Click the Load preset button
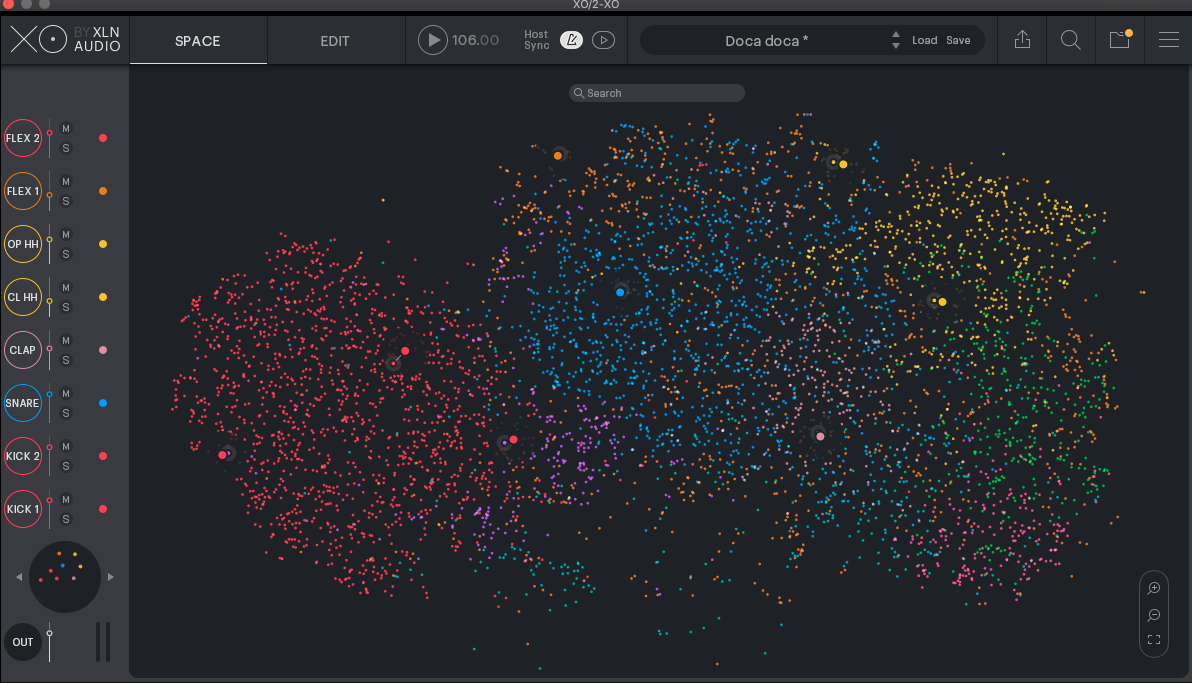Viewport: 1192px width, 683px height. 924,40
